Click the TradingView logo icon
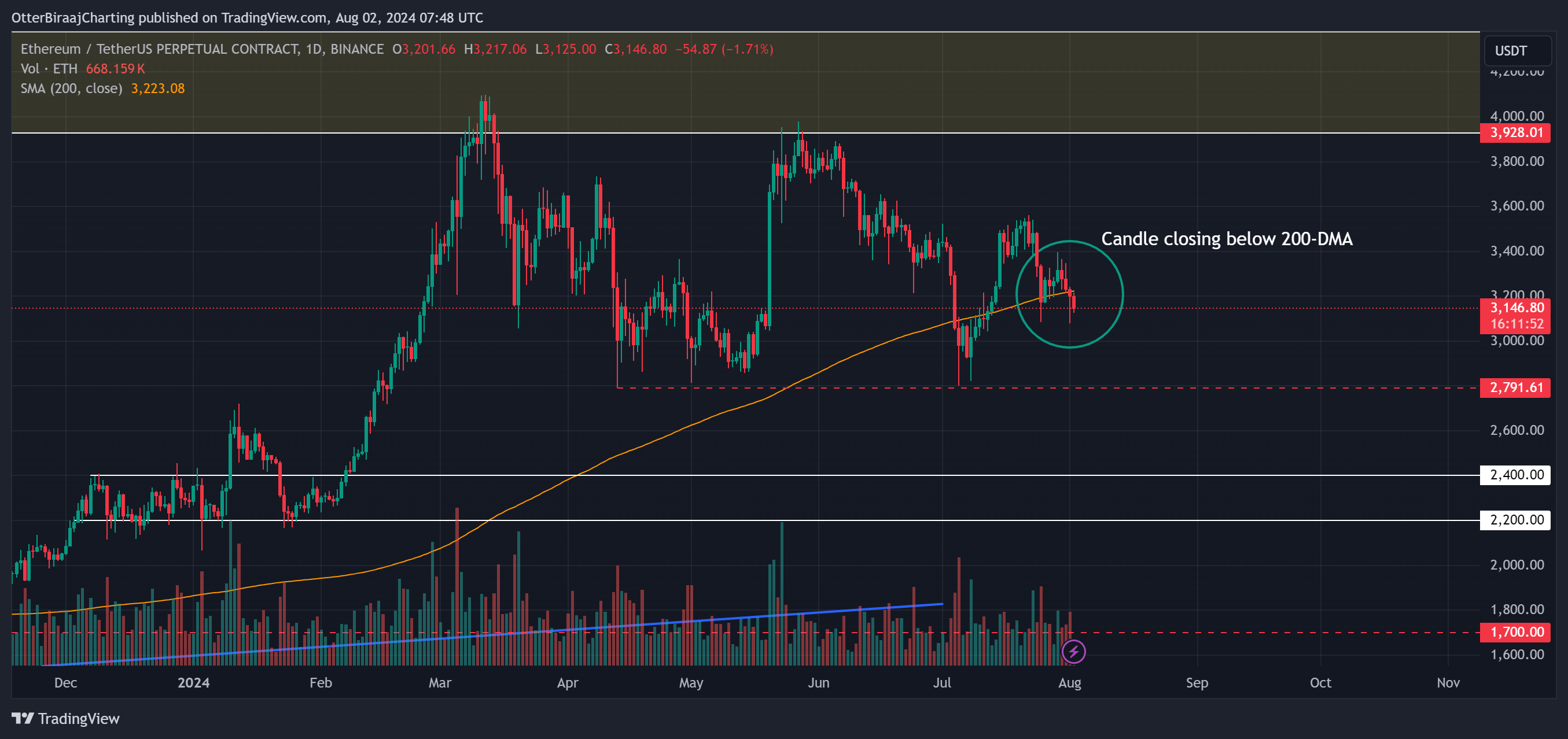The height and width of the screenshot is (739, 1568). [23, 718]
